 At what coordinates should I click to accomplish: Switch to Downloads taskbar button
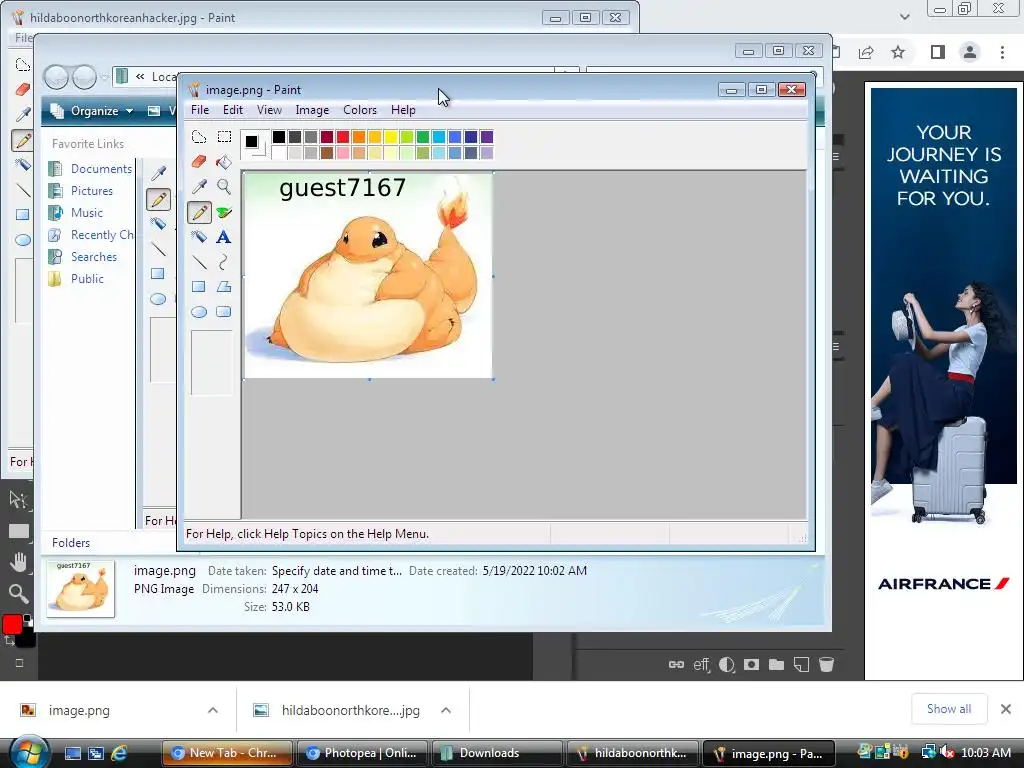point(496,753)
